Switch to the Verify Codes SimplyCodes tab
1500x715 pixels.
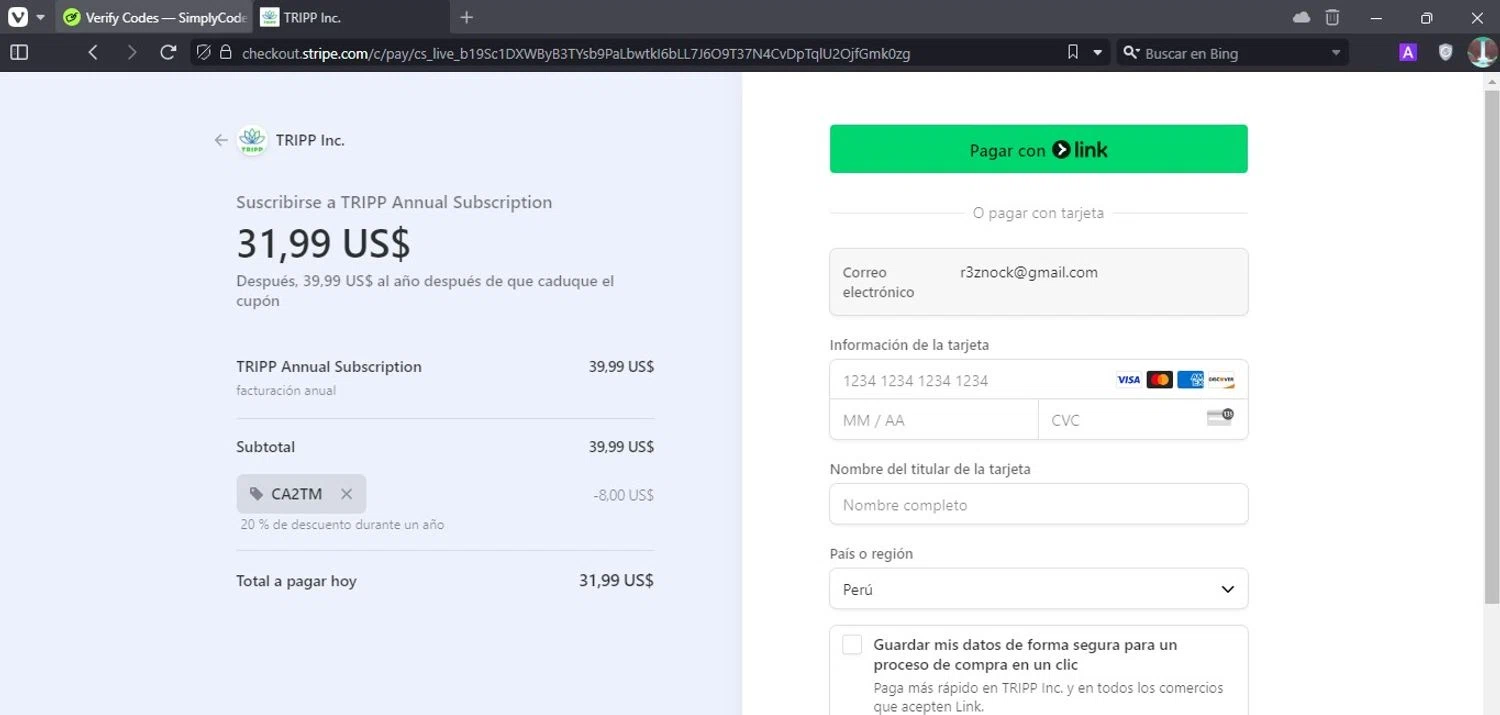click(154, 18)
